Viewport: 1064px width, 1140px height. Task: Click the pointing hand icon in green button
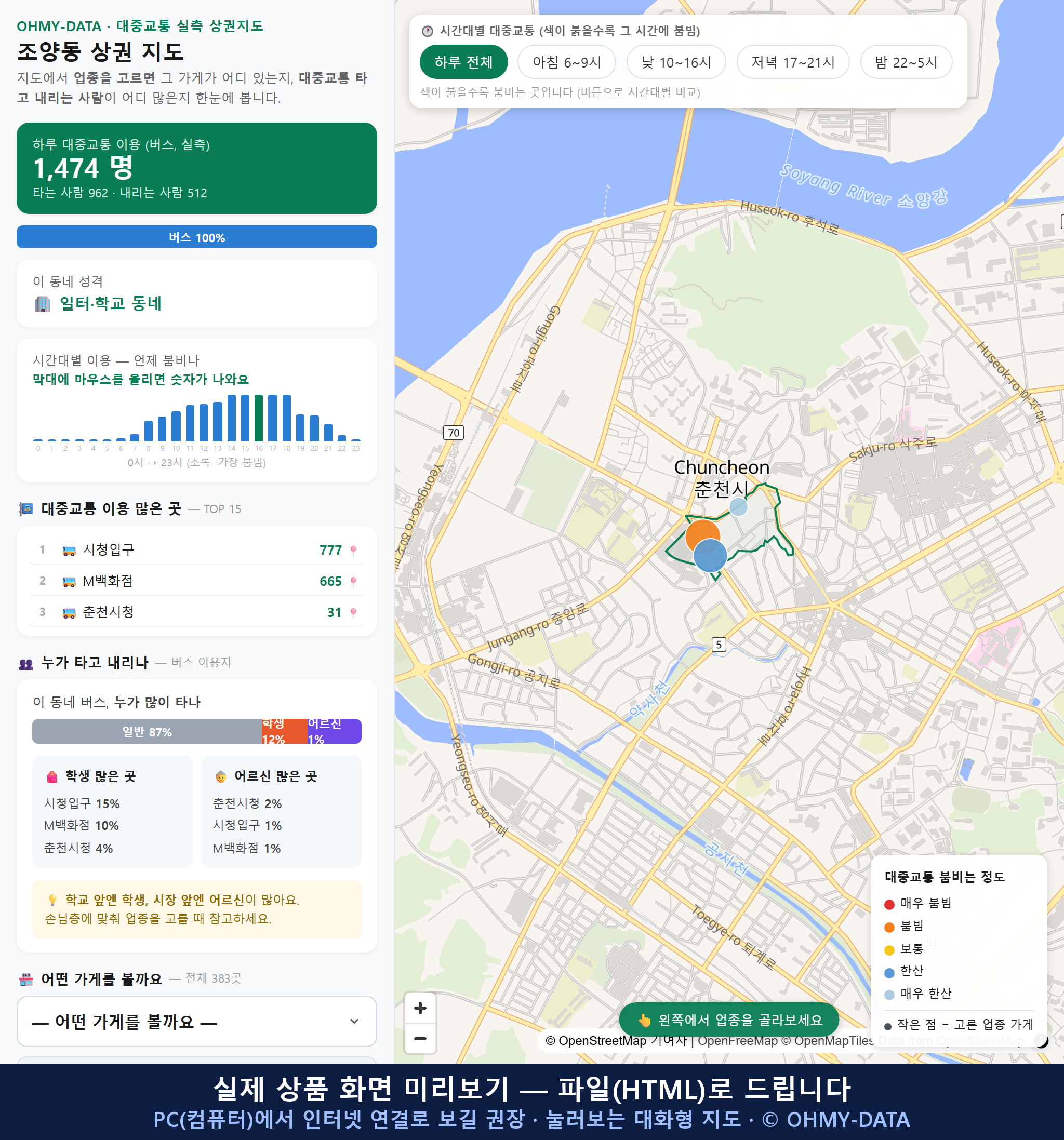[x=645, y=1020]
